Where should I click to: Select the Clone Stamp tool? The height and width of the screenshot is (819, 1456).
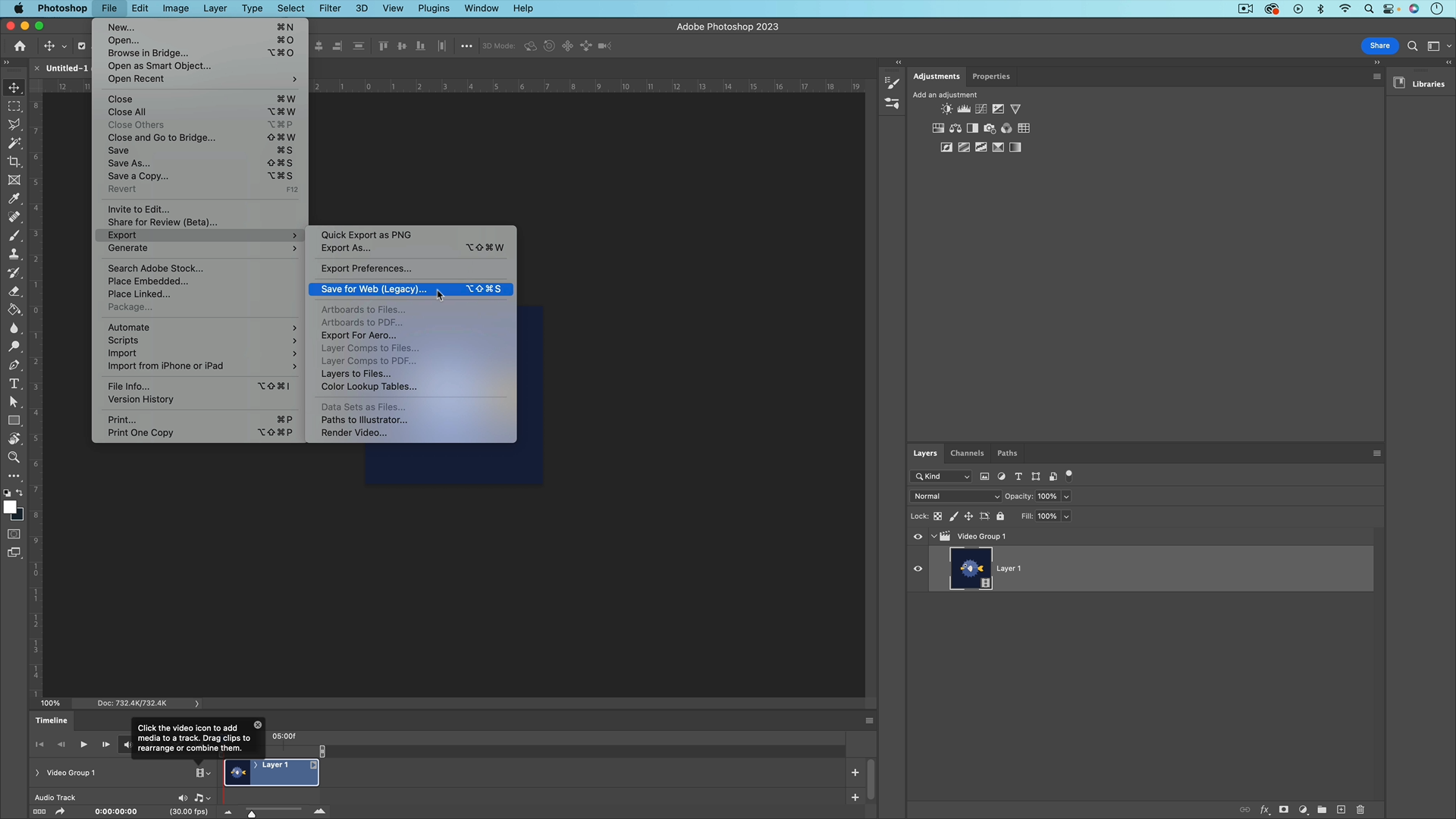pos(14,254)
